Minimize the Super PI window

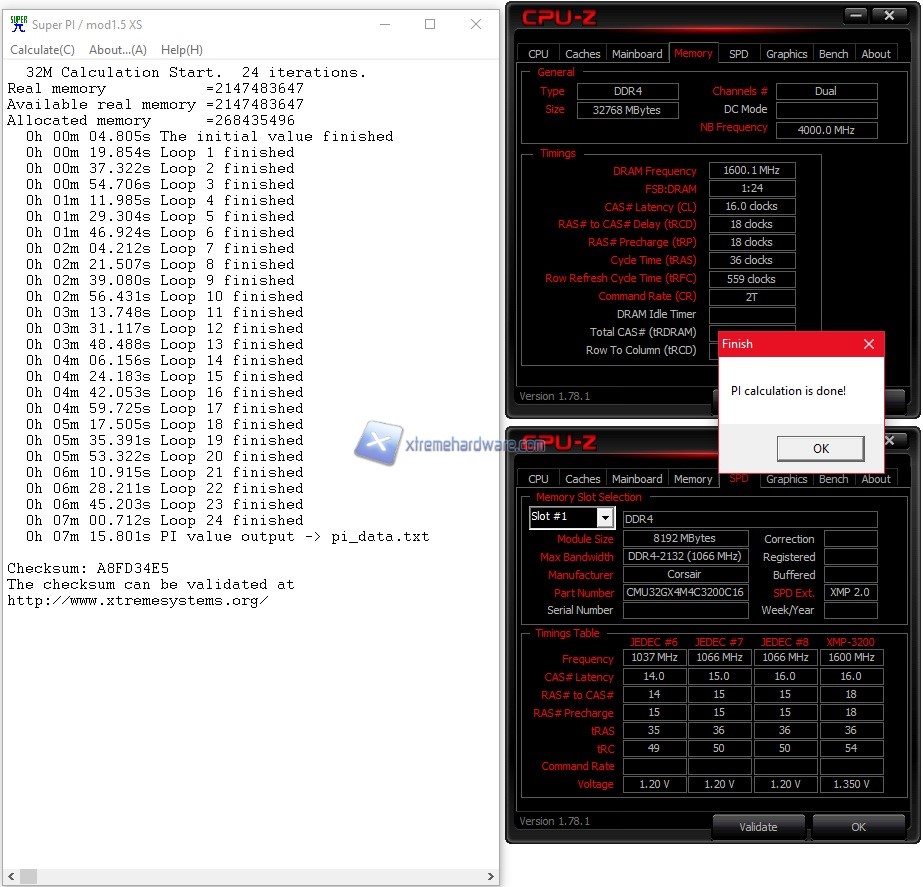coord(384,24)
